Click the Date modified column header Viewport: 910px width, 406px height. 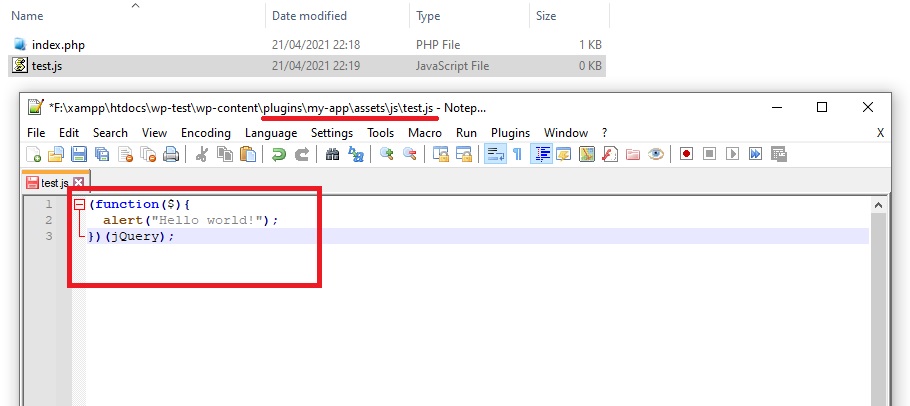coord(309,16)
